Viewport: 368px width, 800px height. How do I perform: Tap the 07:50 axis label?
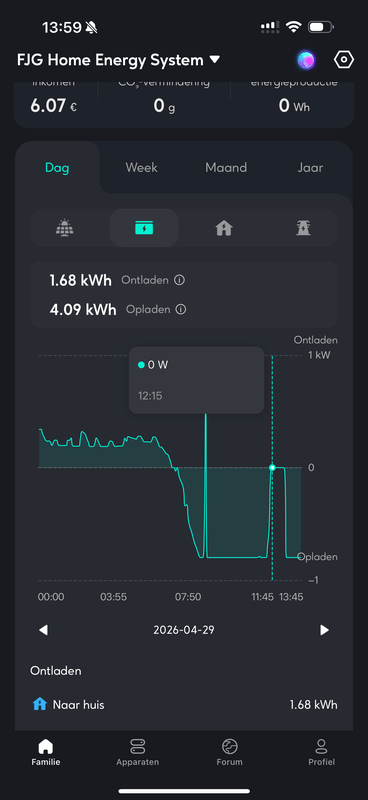tap(188, 597)
